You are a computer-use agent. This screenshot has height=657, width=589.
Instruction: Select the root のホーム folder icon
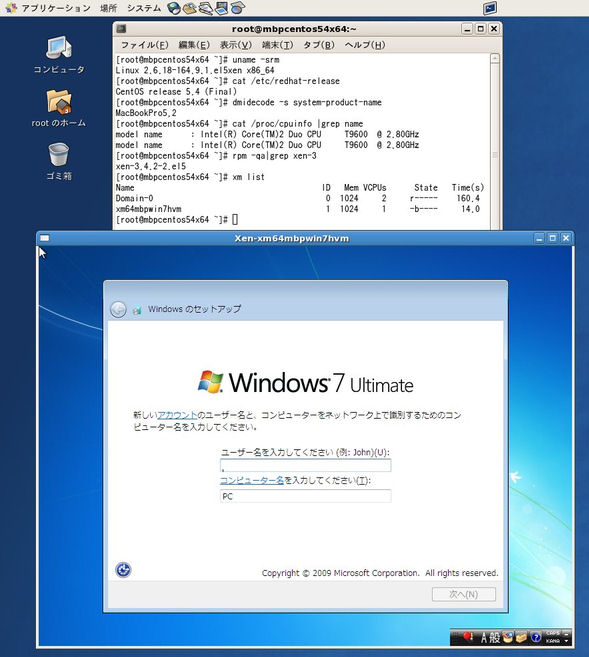tap(59, 109)
